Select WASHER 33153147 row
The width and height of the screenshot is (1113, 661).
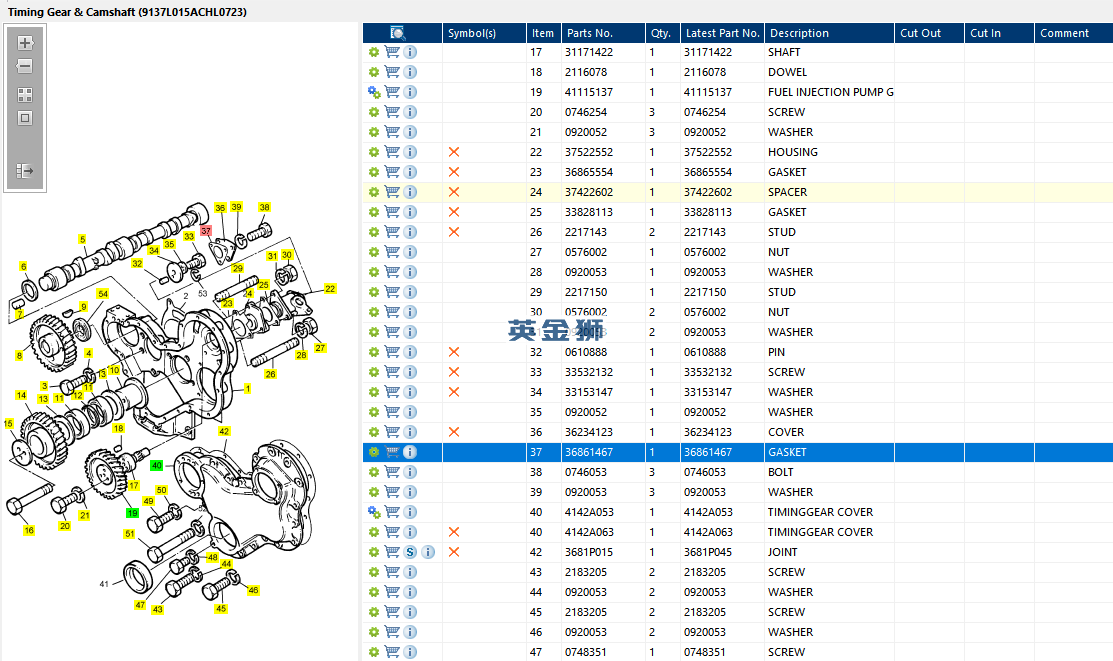[738, 392]
